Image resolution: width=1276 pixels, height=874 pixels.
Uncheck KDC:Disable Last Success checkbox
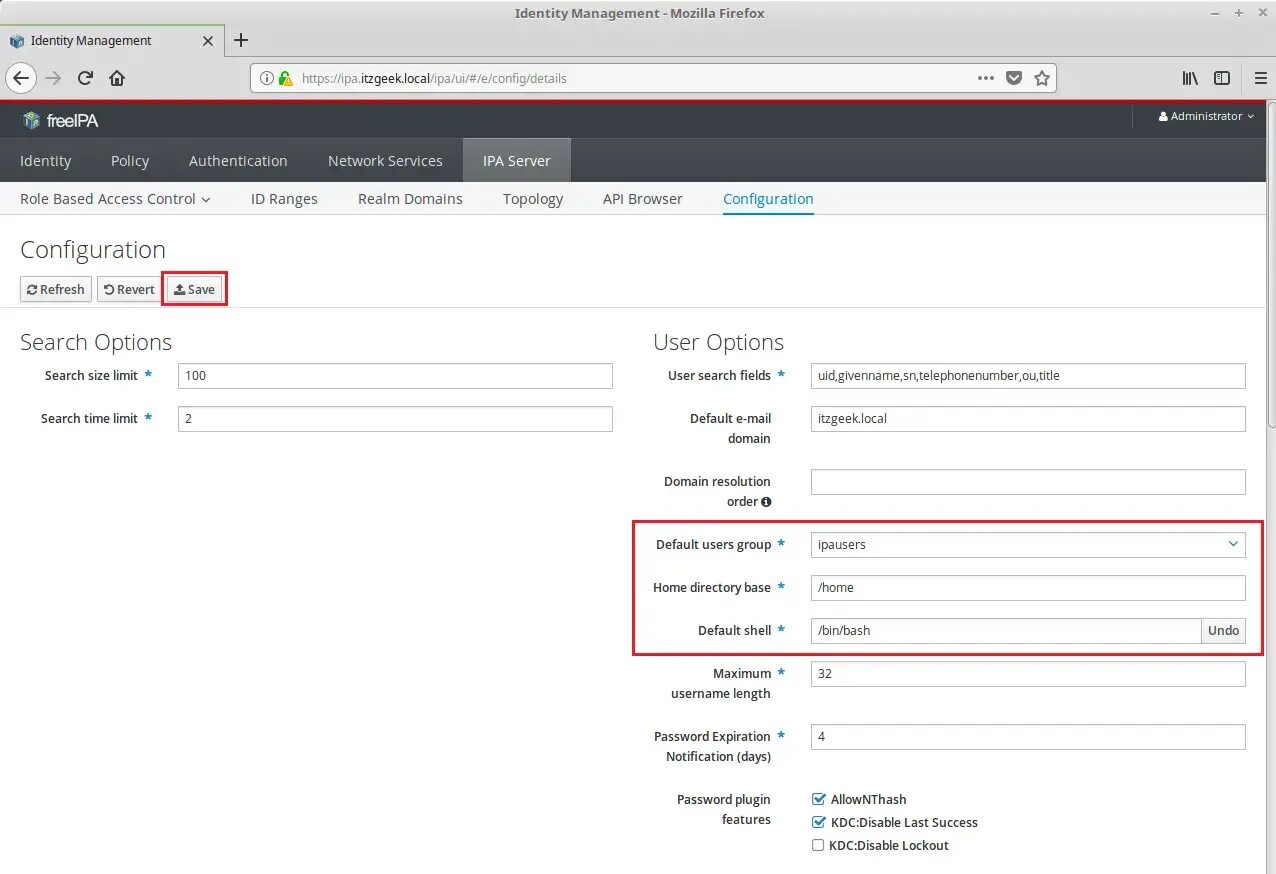click(818, 822)
